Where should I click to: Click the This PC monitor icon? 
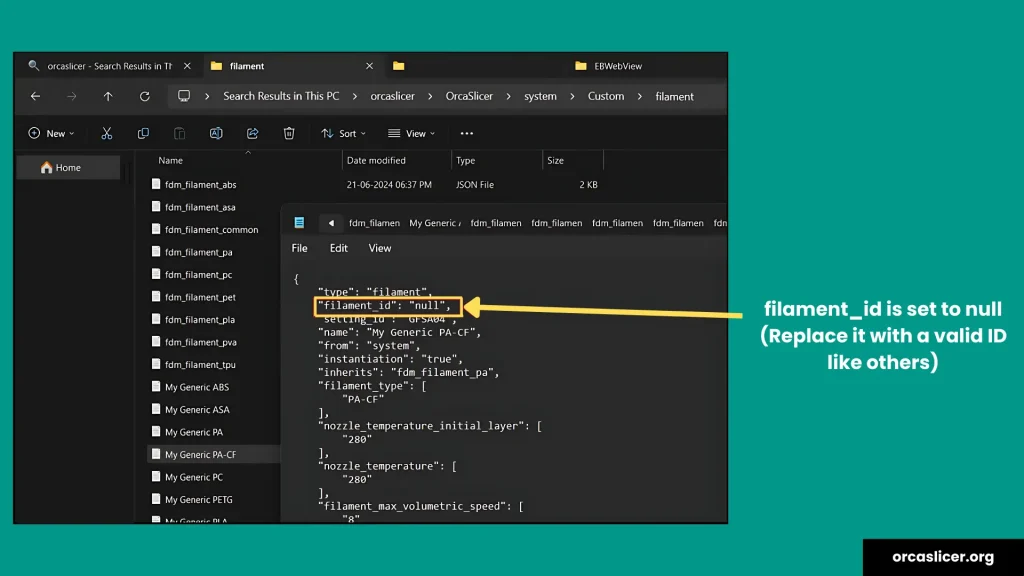tap(184, 96)
